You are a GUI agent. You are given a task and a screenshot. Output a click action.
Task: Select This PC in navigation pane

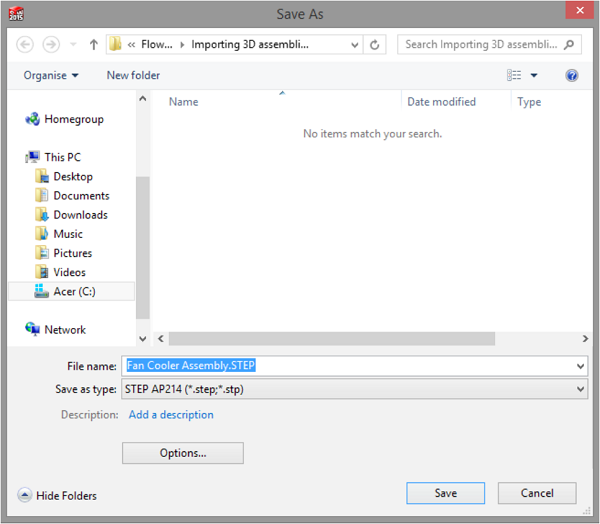tap(63, 157)
